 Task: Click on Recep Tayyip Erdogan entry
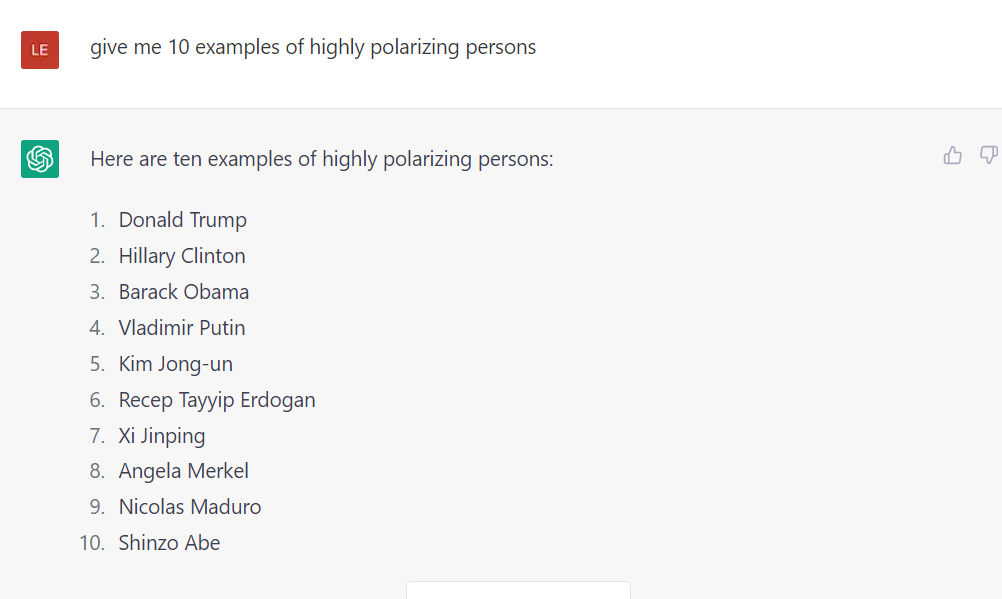coord(217,400)
